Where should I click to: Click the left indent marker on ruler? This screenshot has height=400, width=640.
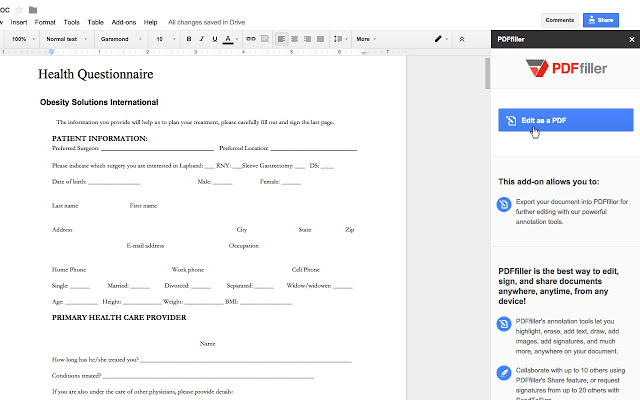(51, 52)
